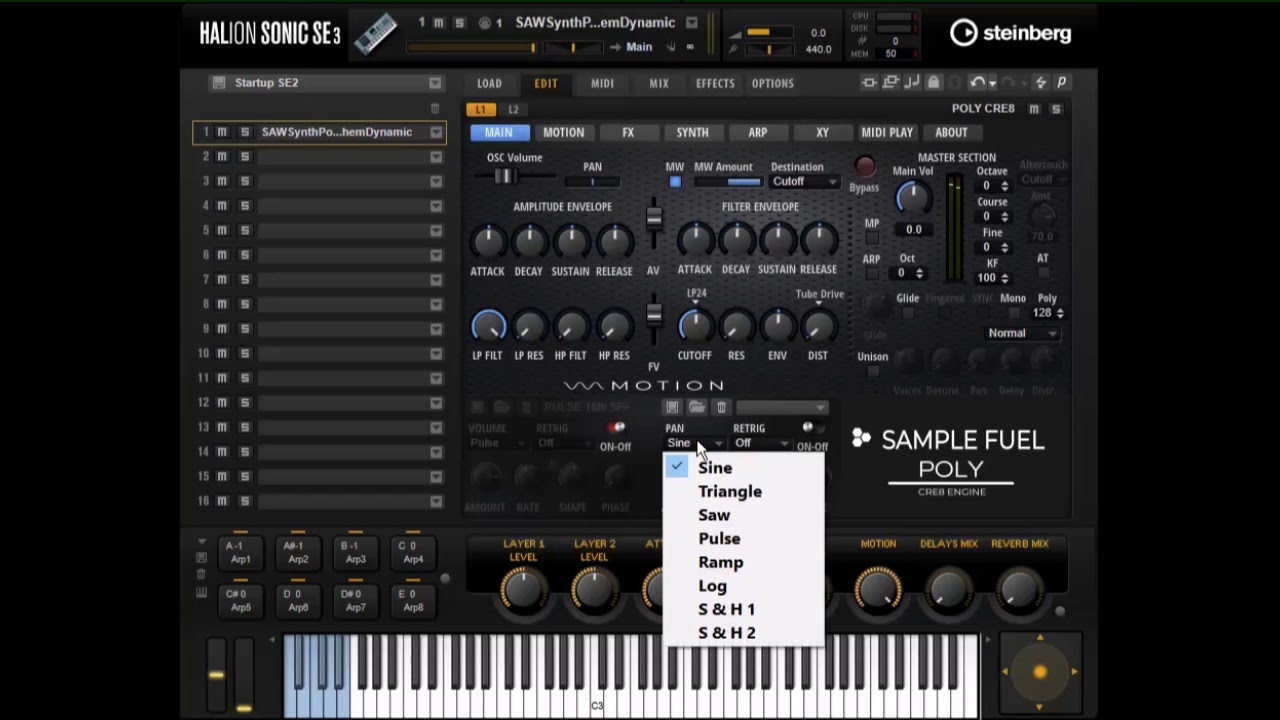Click the trash icon above slot rack

[435, 108]
